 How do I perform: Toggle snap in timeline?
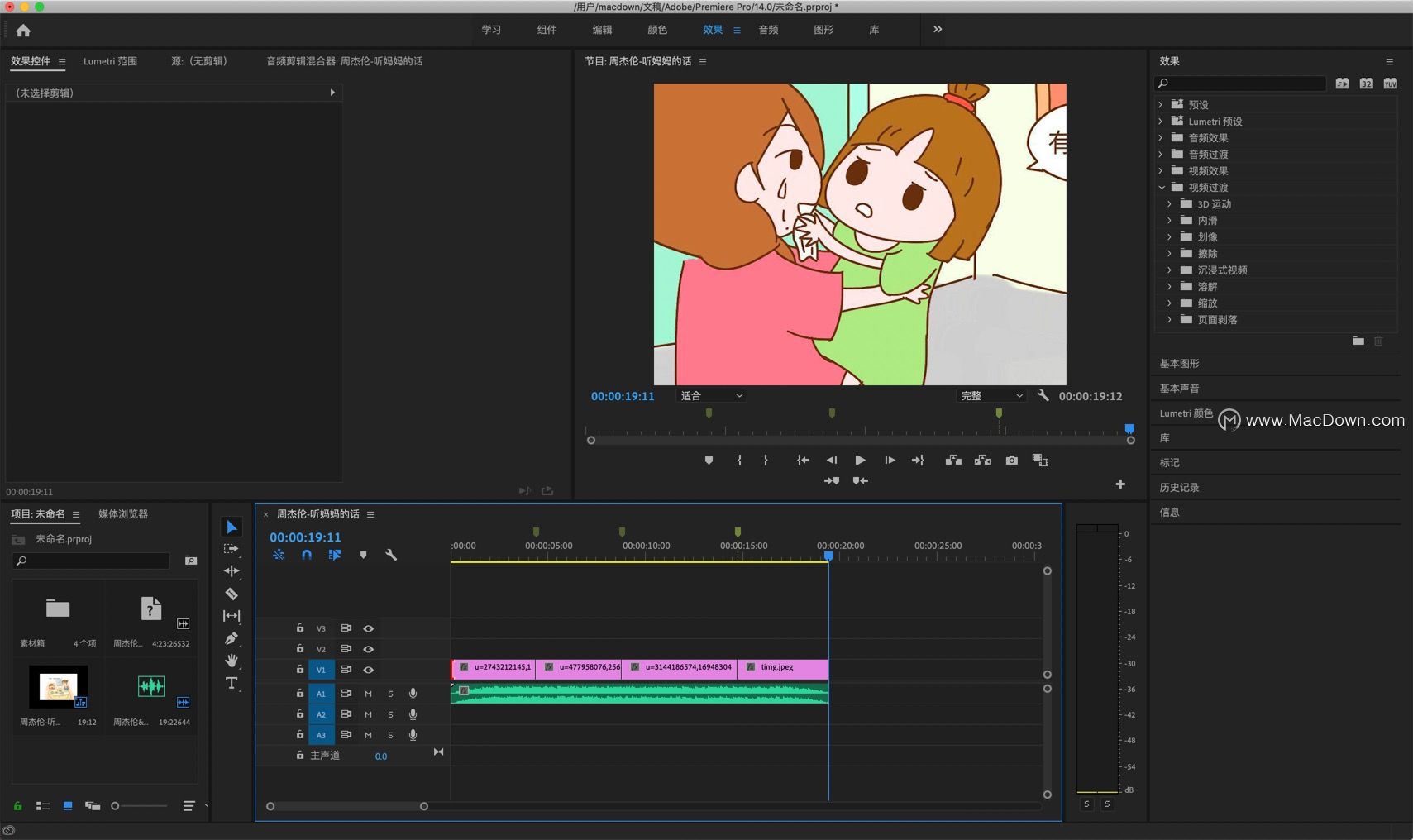point(307,555)
